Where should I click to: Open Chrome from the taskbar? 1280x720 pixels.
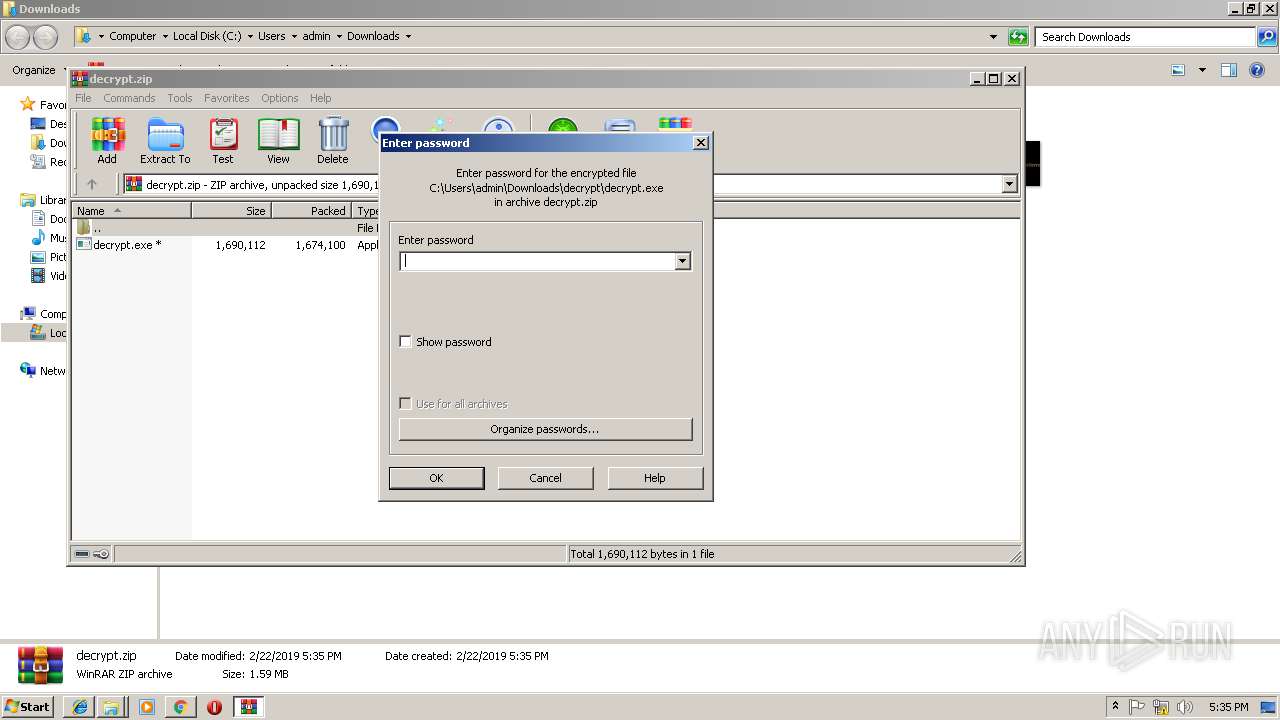pos(180,707)
